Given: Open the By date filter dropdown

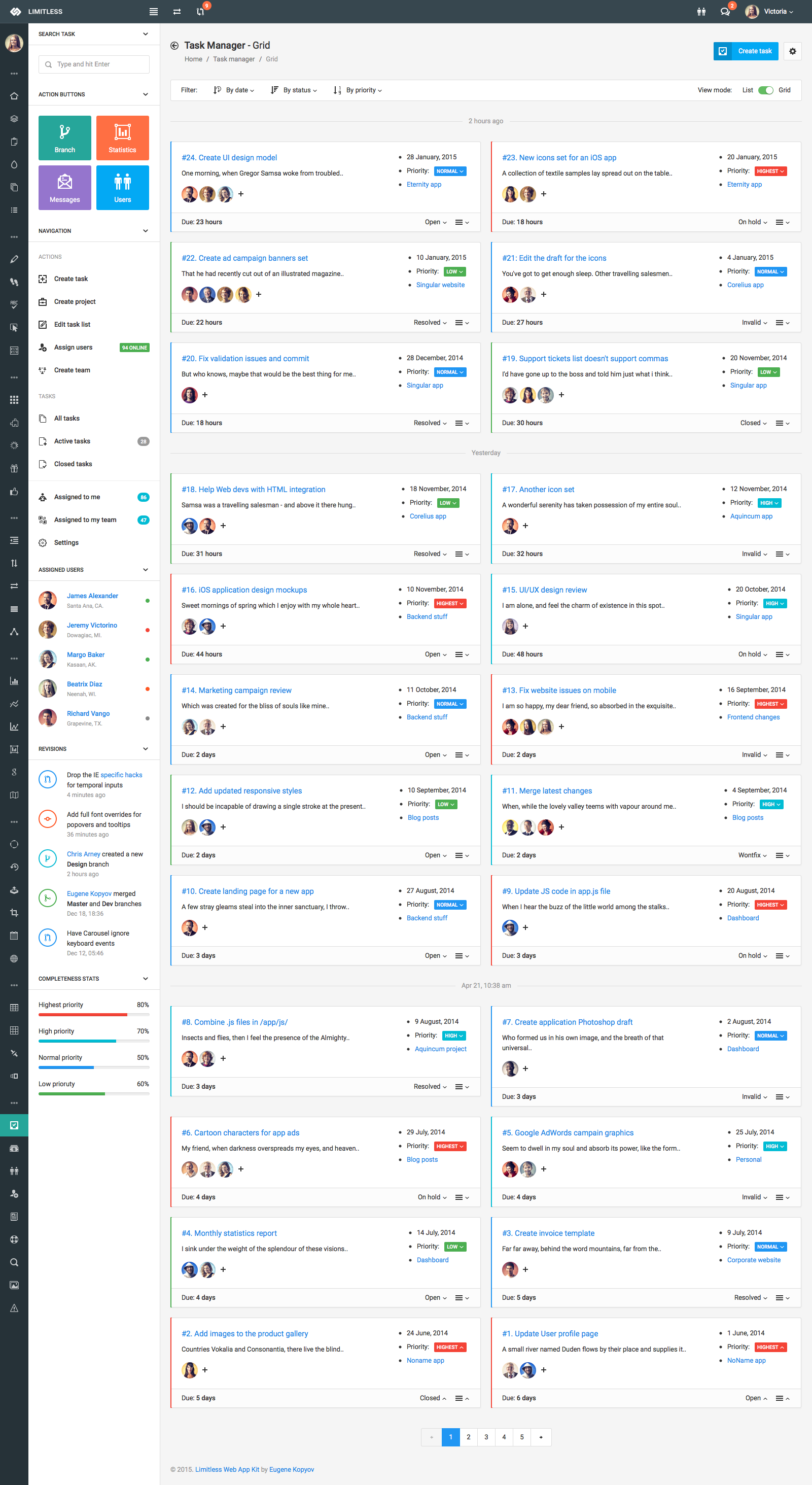Looking at the screenshot, I should [x=234, y=90].
